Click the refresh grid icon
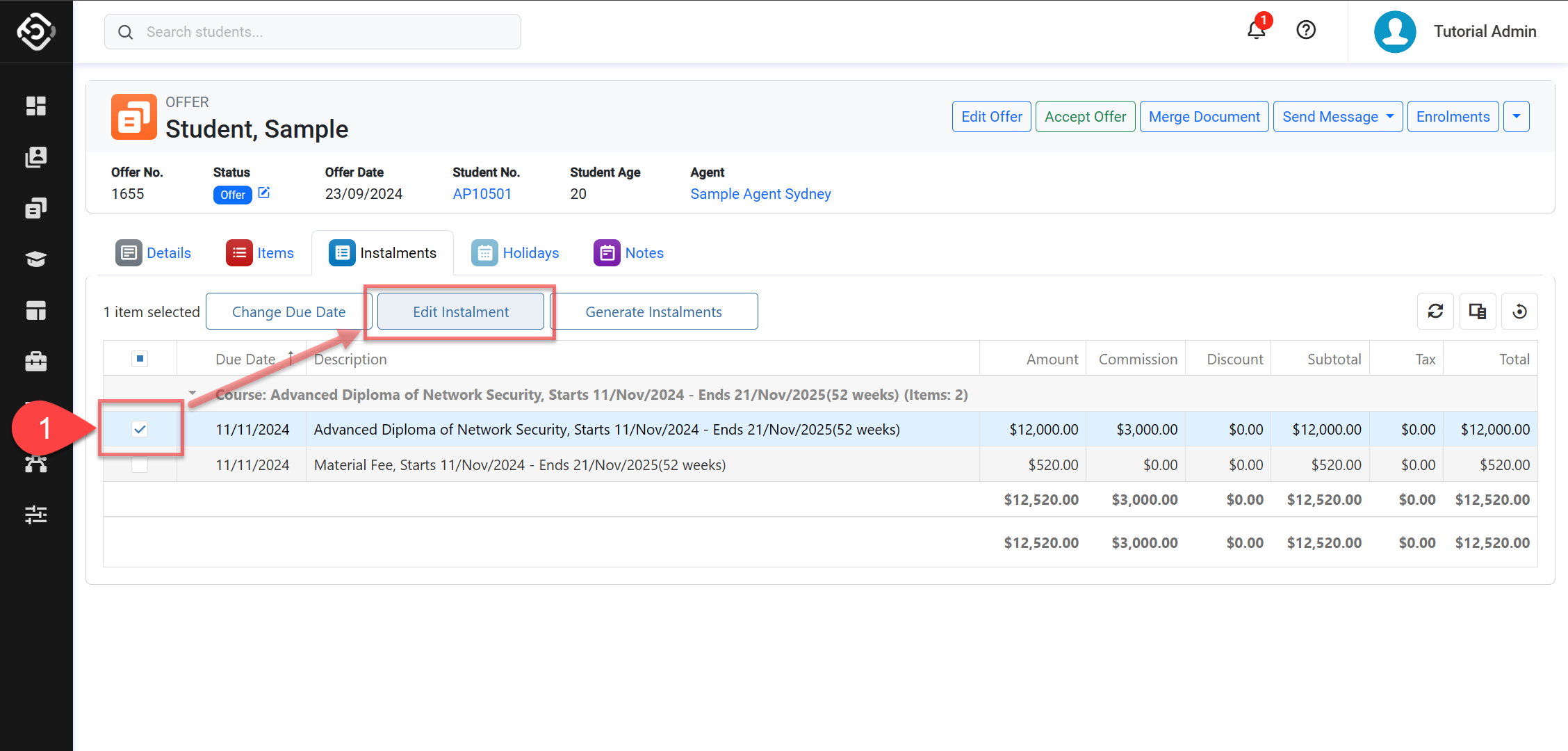 click(1435, 312)
